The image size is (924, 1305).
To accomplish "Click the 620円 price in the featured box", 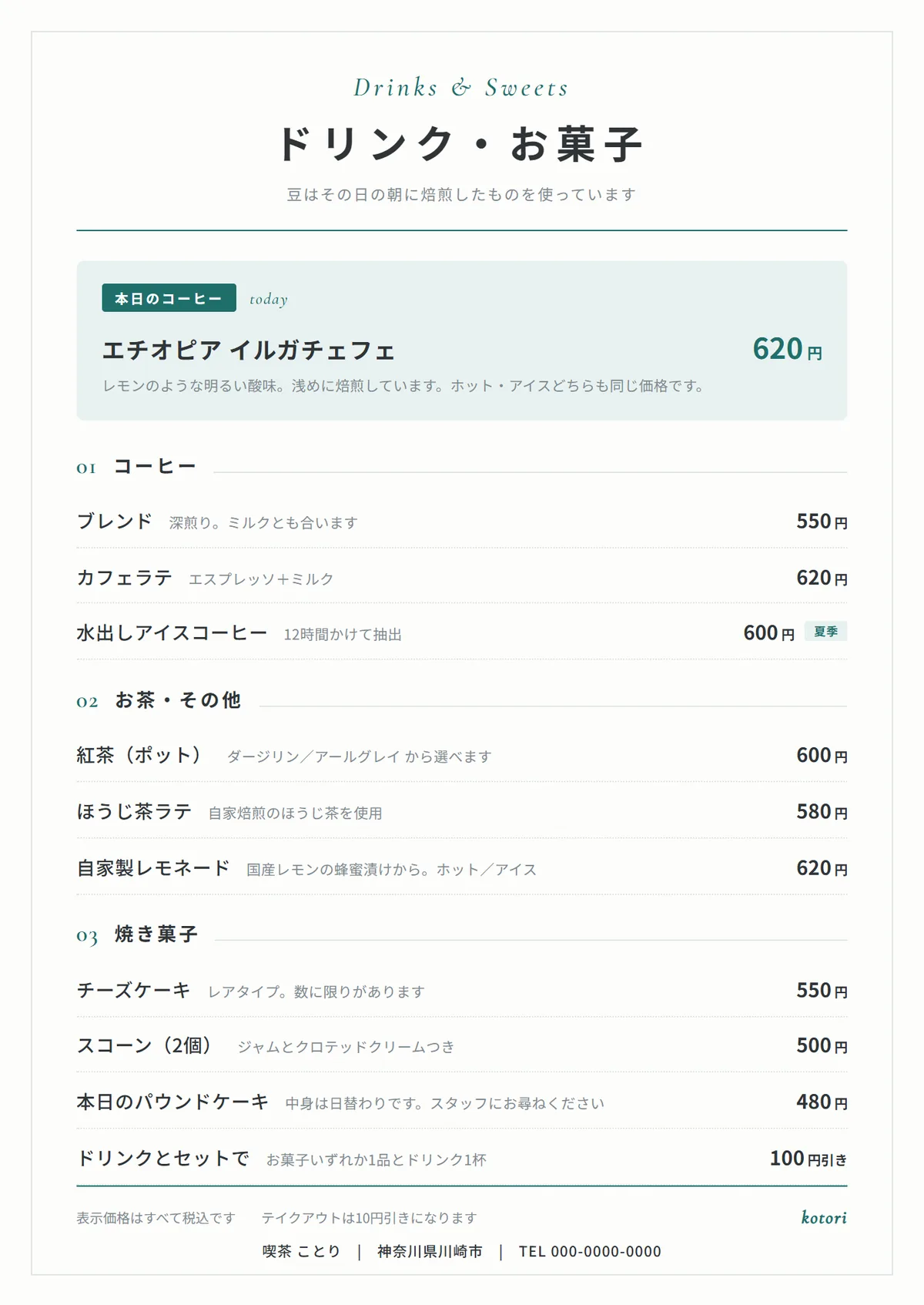I will [787, 349].
